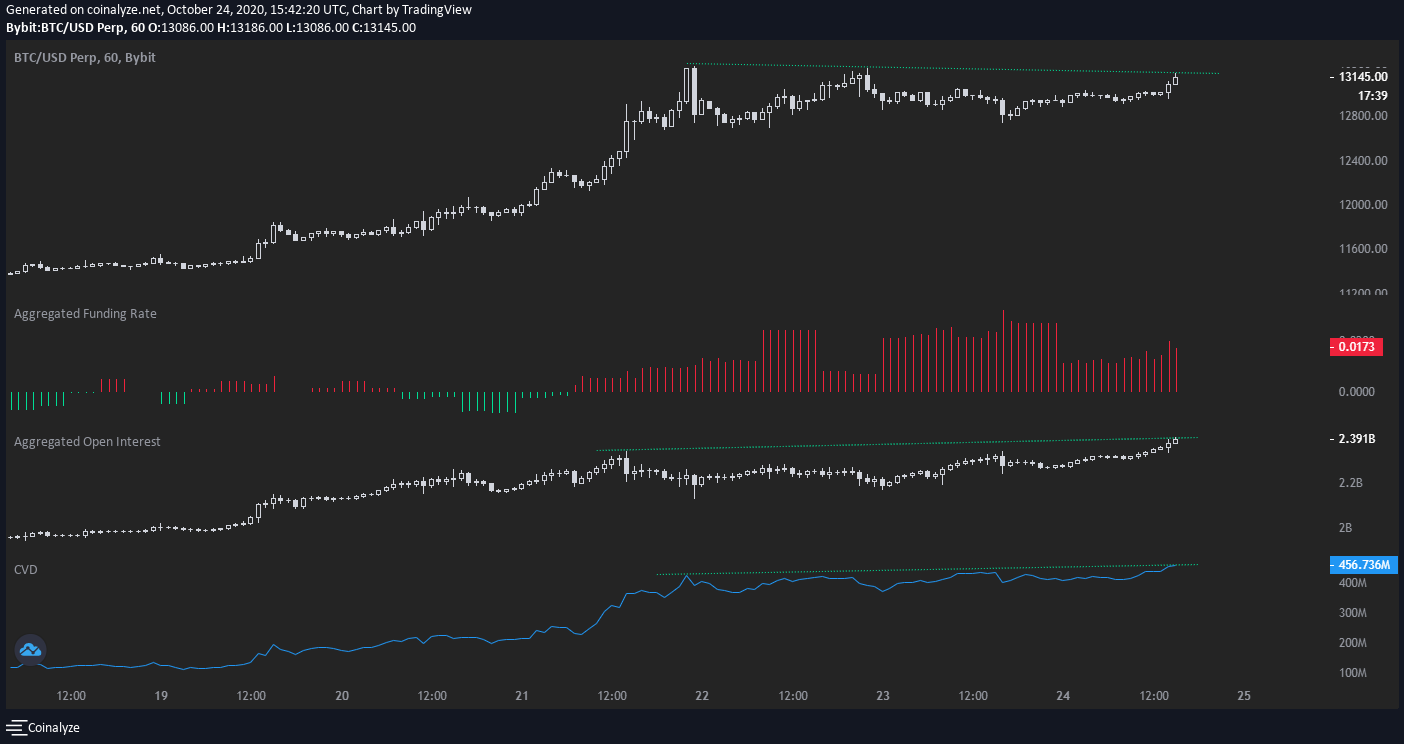Viewport: 1404px width, 744px height.
Task: Click the 17:39 candle countdown label
Action: tap(1372, 96)
